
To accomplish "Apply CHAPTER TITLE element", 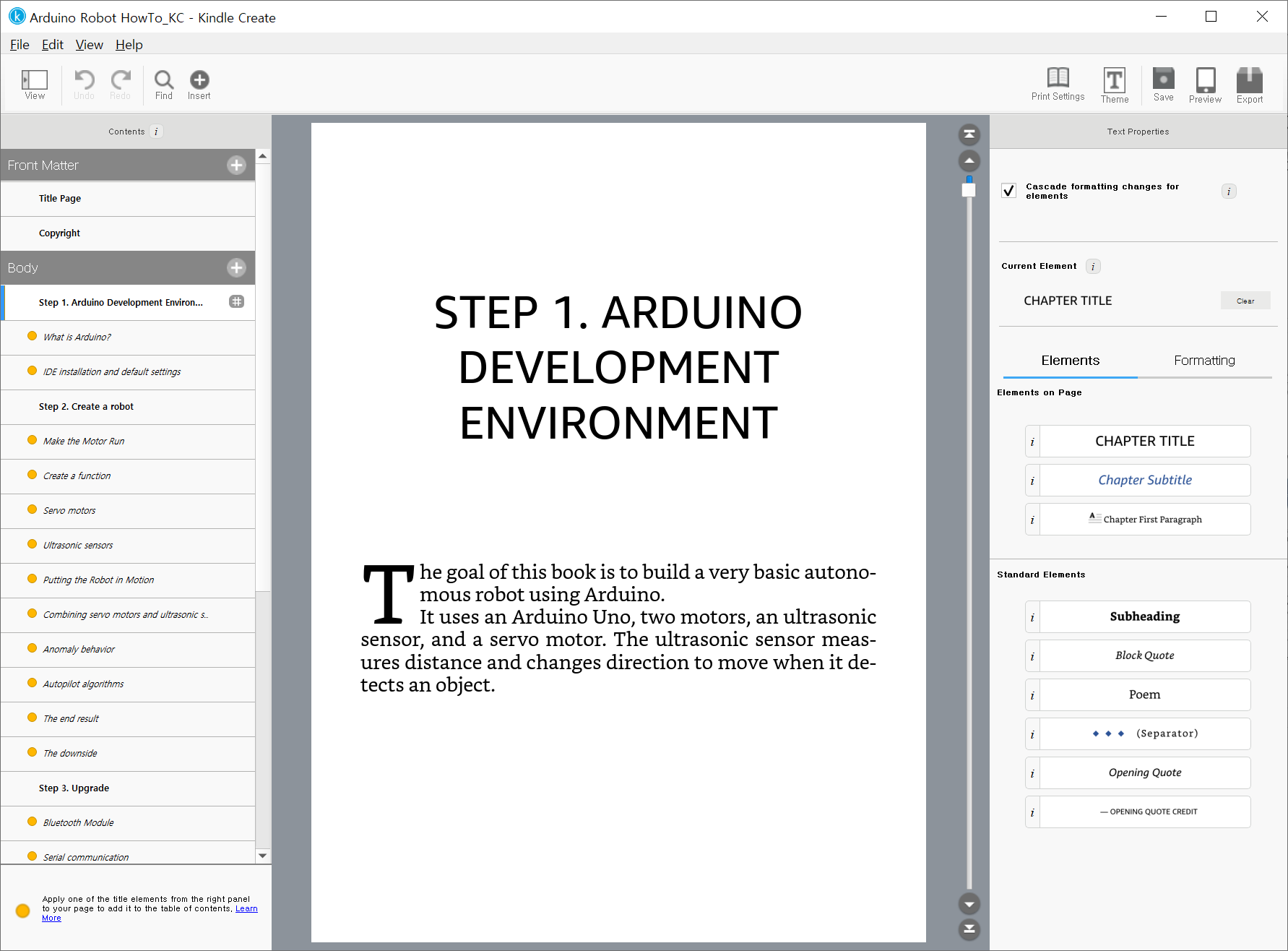I will coord(1145,442).
